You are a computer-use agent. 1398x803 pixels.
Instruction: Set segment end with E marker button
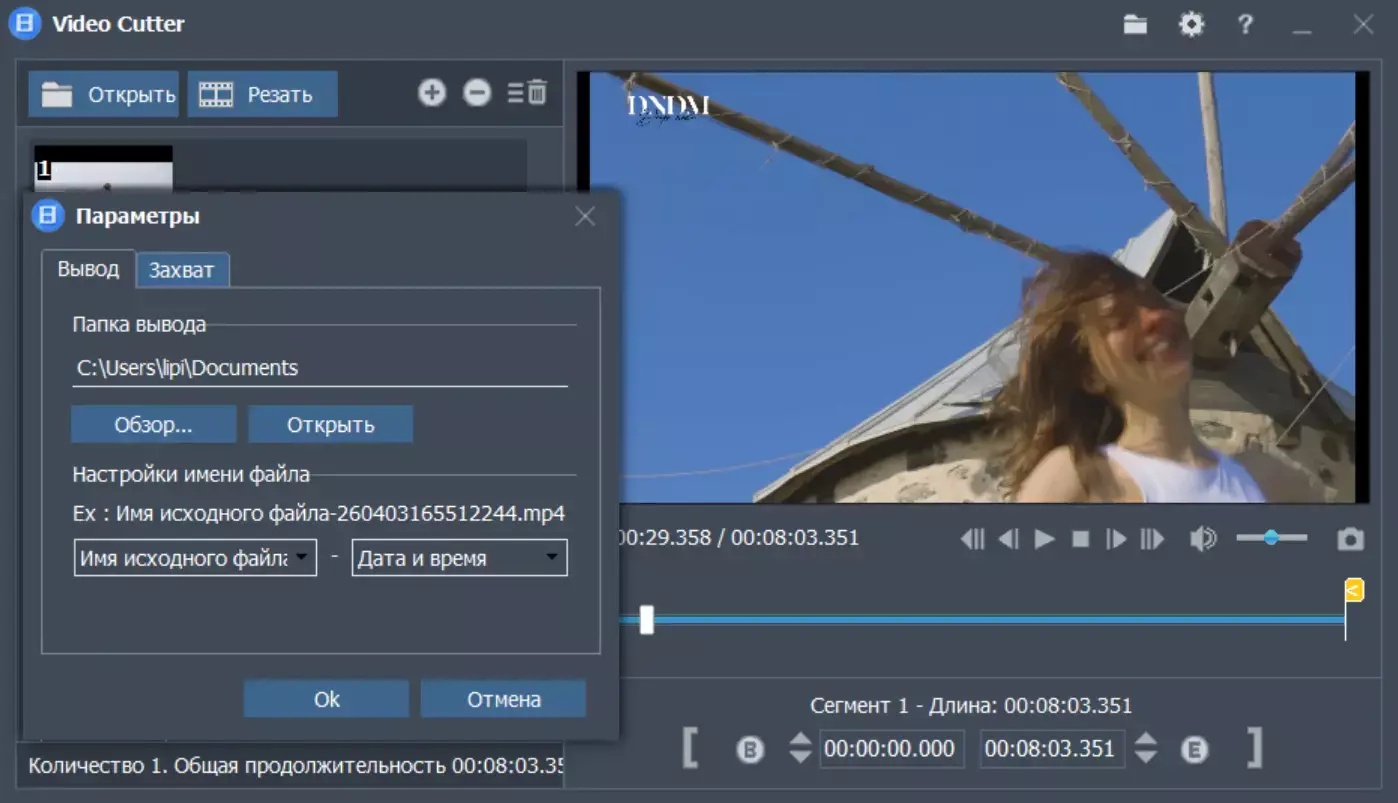pos(1194,749)
